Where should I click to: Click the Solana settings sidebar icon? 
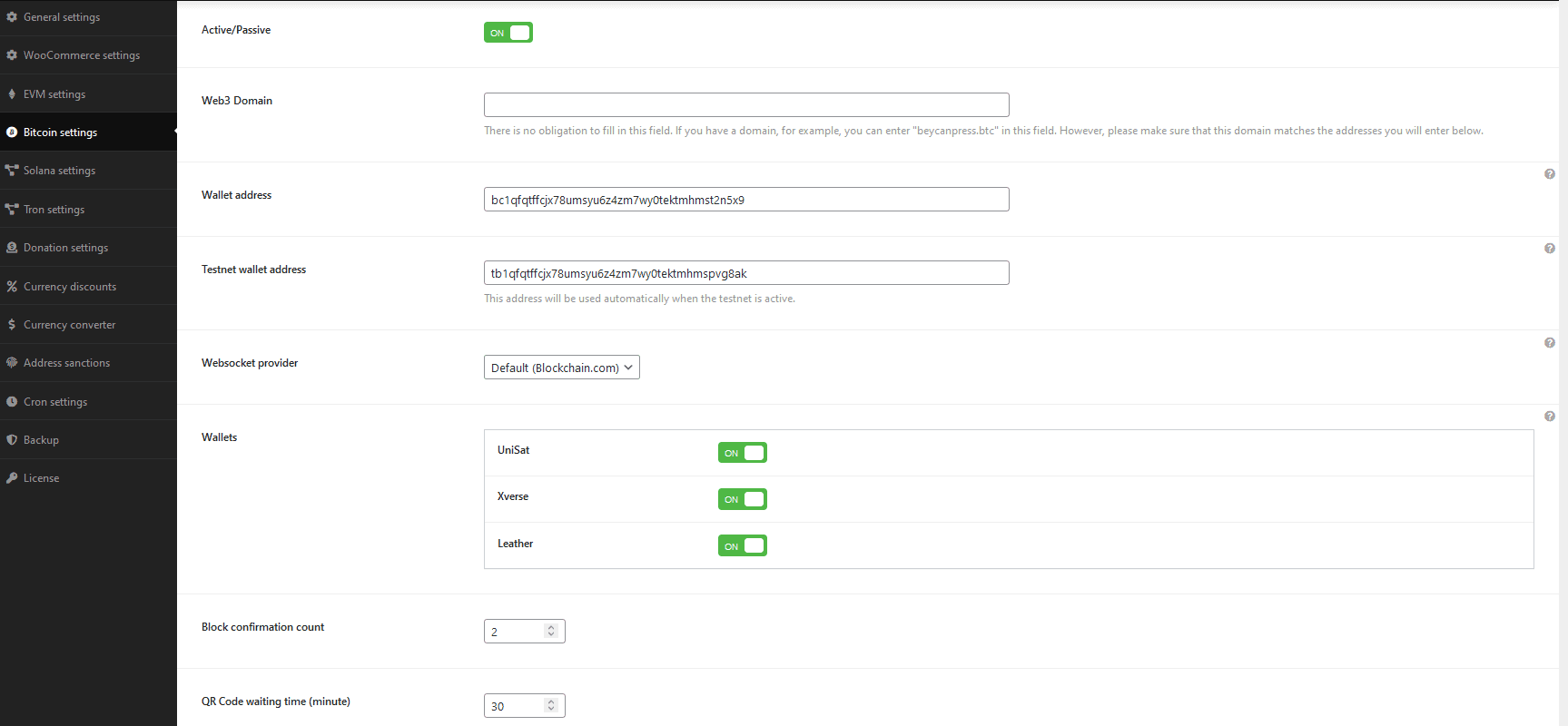(x=12, y=171)
